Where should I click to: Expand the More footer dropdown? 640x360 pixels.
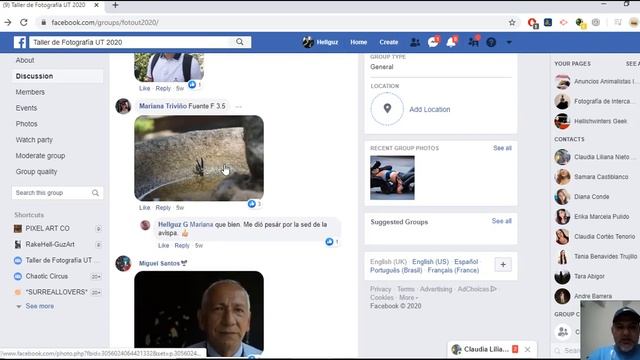[409, 298]
